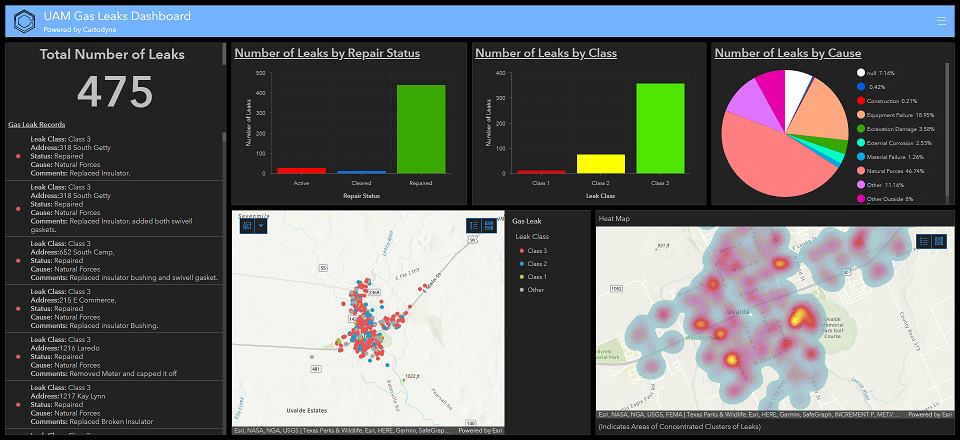Open Number of Leaks by Repair Status title link
Image resolution: width=960 pixels, height=440 pixels.
coord(327,53)
